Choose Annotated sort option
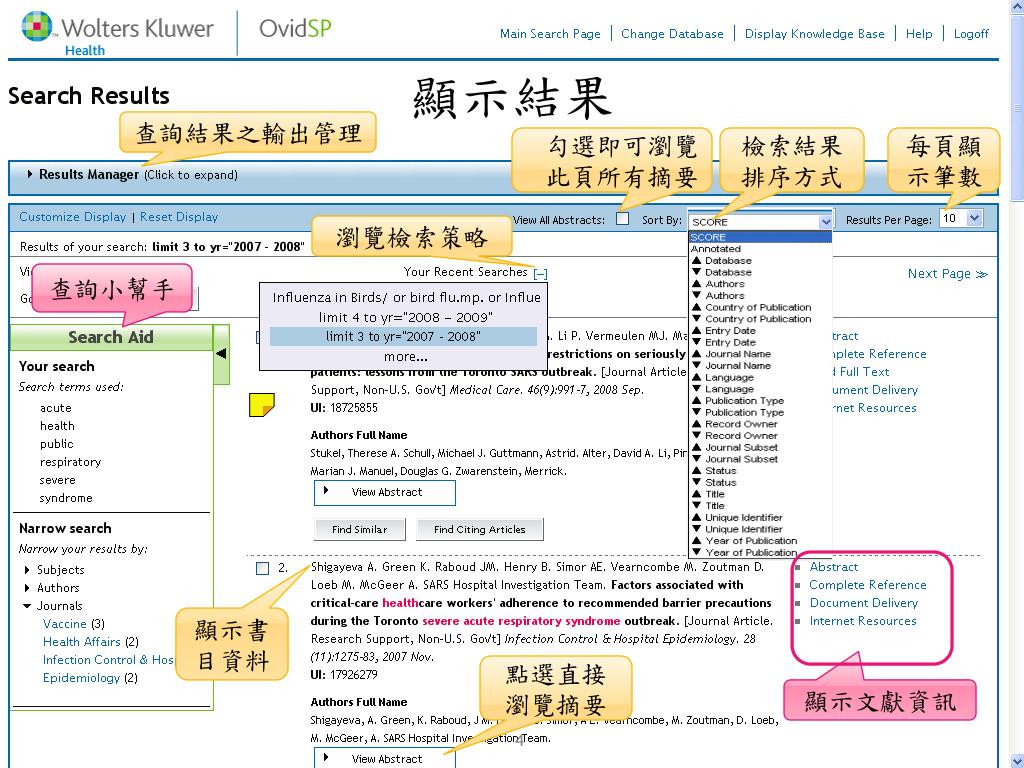The width and height of the screenshot is (1024, 768). pos(716,249)
